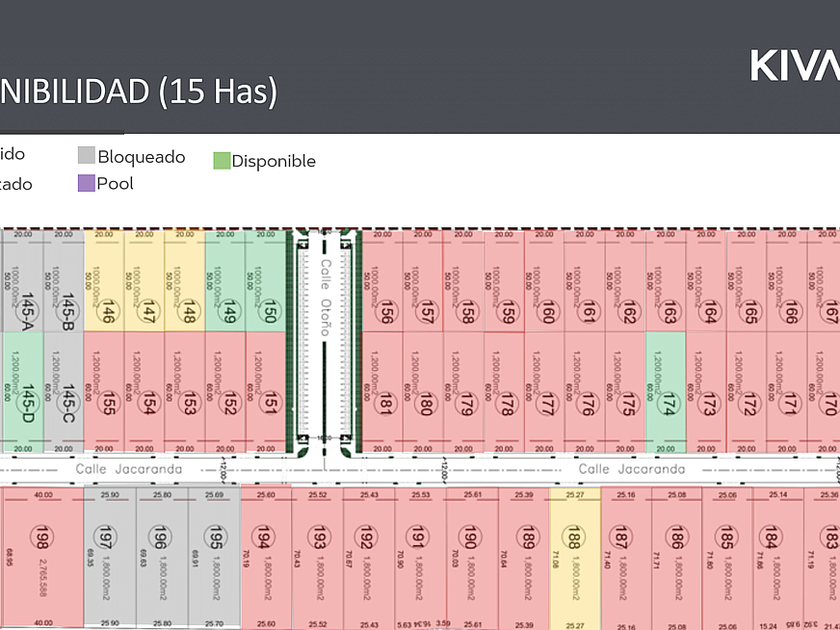
Task: Select gray lot 145-C
Action: click(x=64, y=393)
